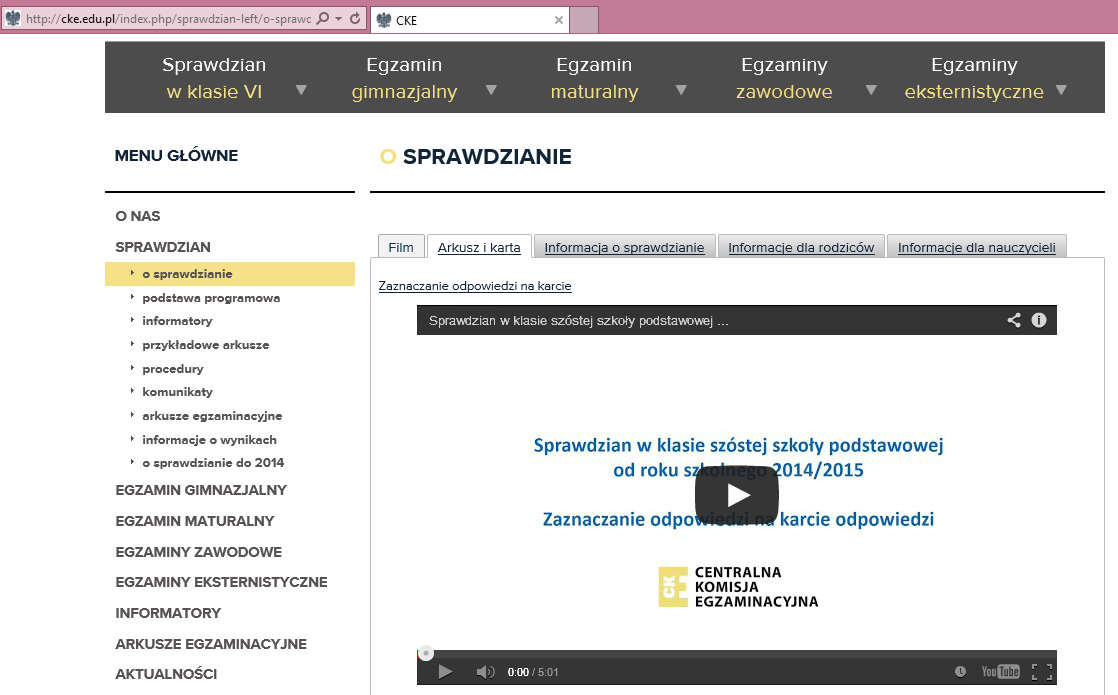Open AKTUALNOŚCI in main menu
Screen dimensions: 1118x695
coord(166,674)
